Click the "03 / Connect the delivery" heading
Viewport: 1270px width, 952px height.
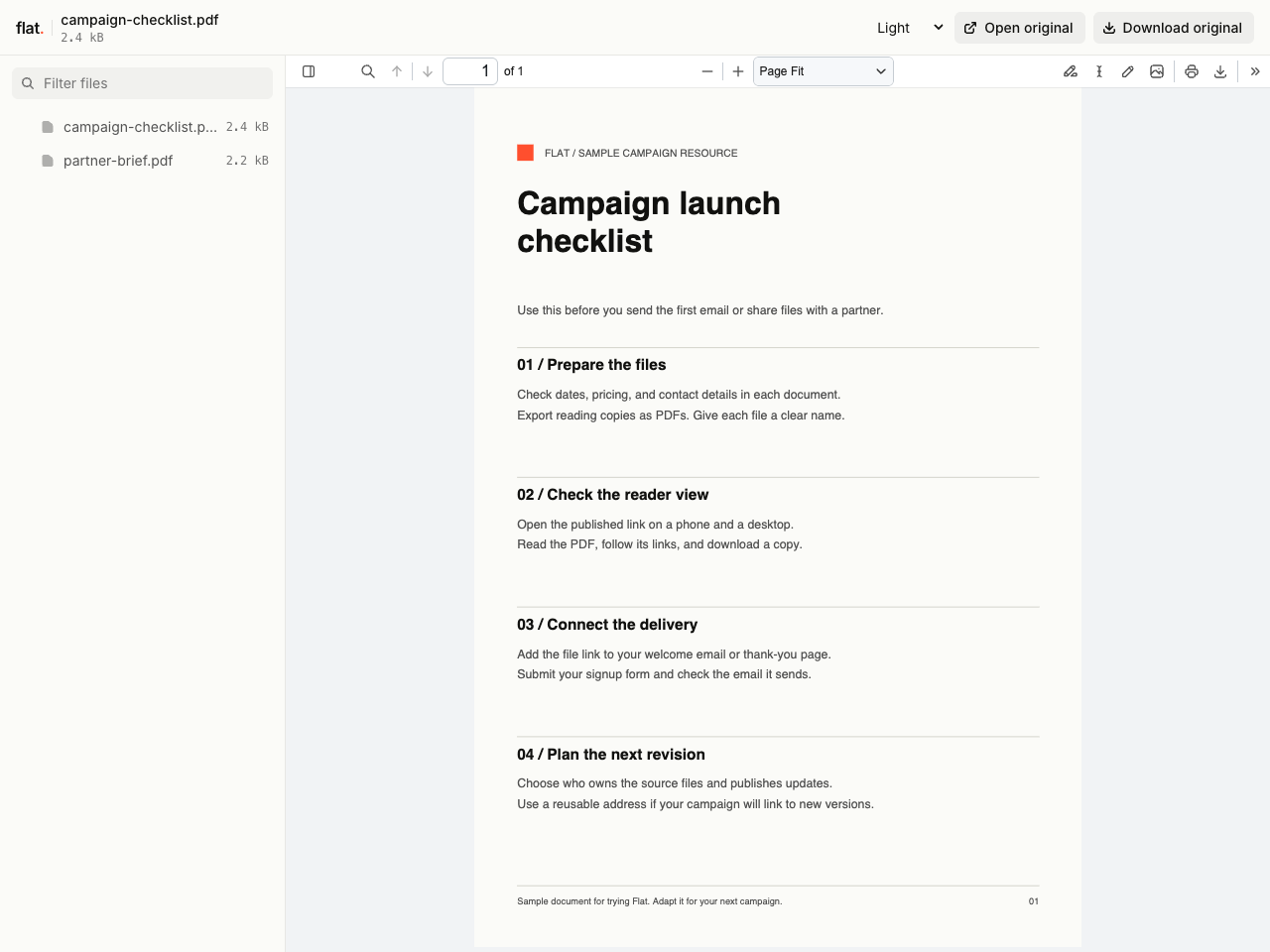point(607,625)
